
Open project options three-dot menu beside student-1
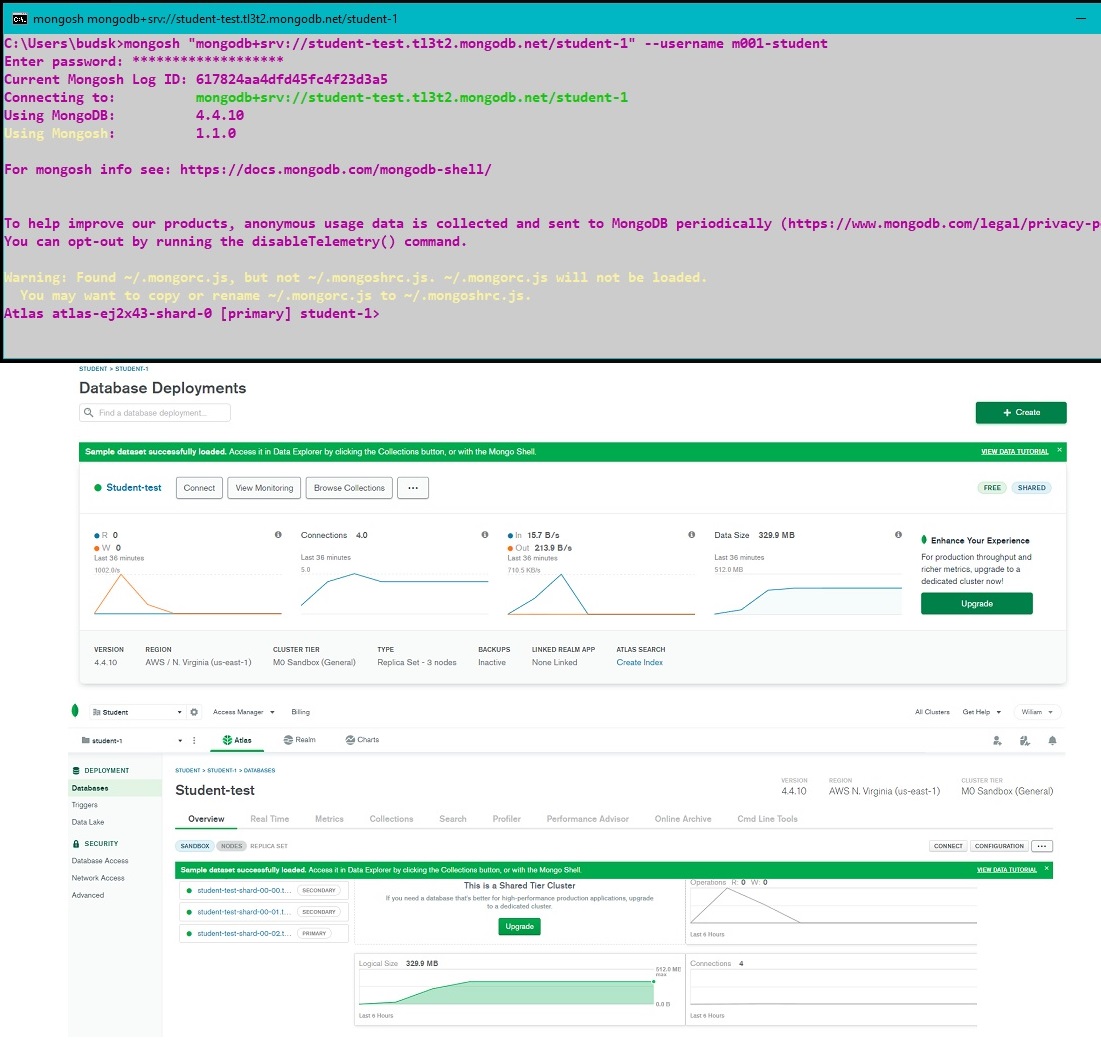(194, 740)
